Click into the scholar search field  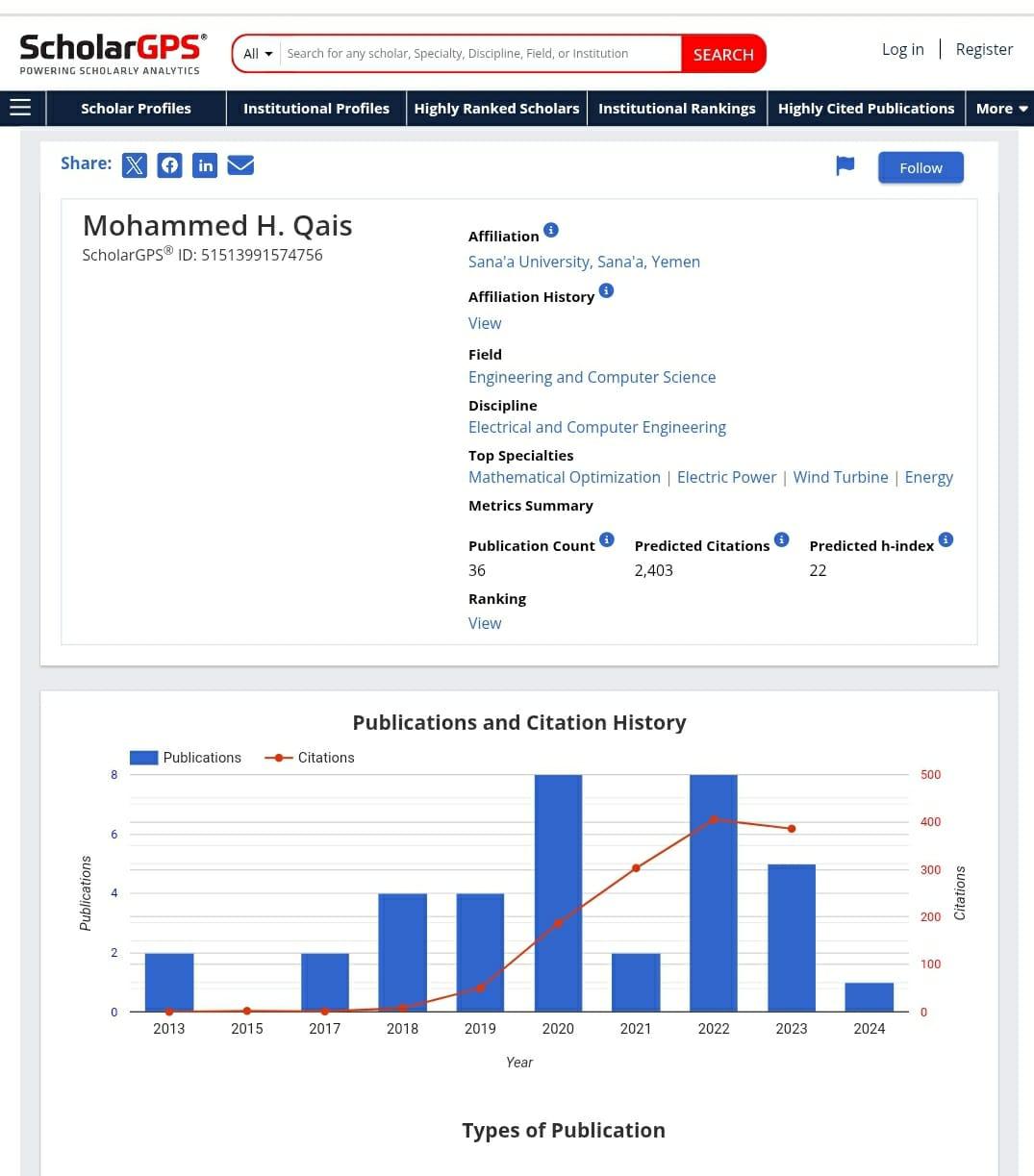click(x=479, y=54)
